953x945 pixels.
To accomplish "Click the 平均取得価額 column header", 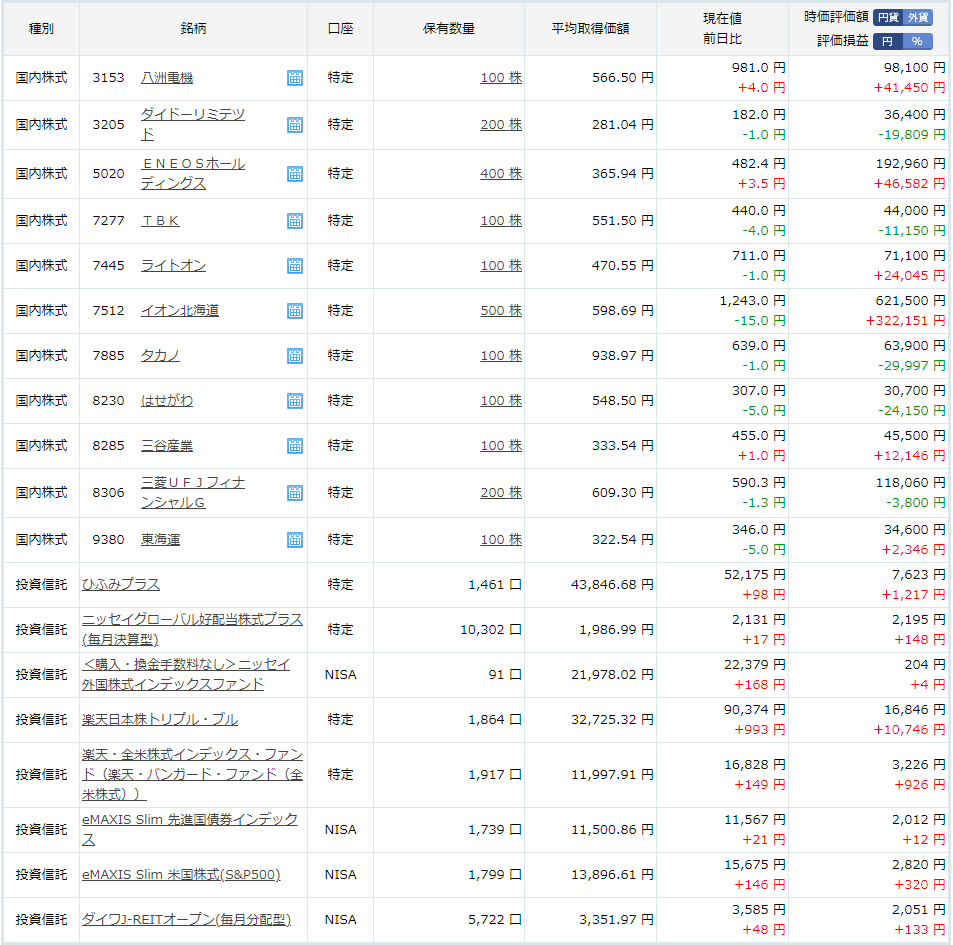I will pyautogui.click(x=590, y=29).
